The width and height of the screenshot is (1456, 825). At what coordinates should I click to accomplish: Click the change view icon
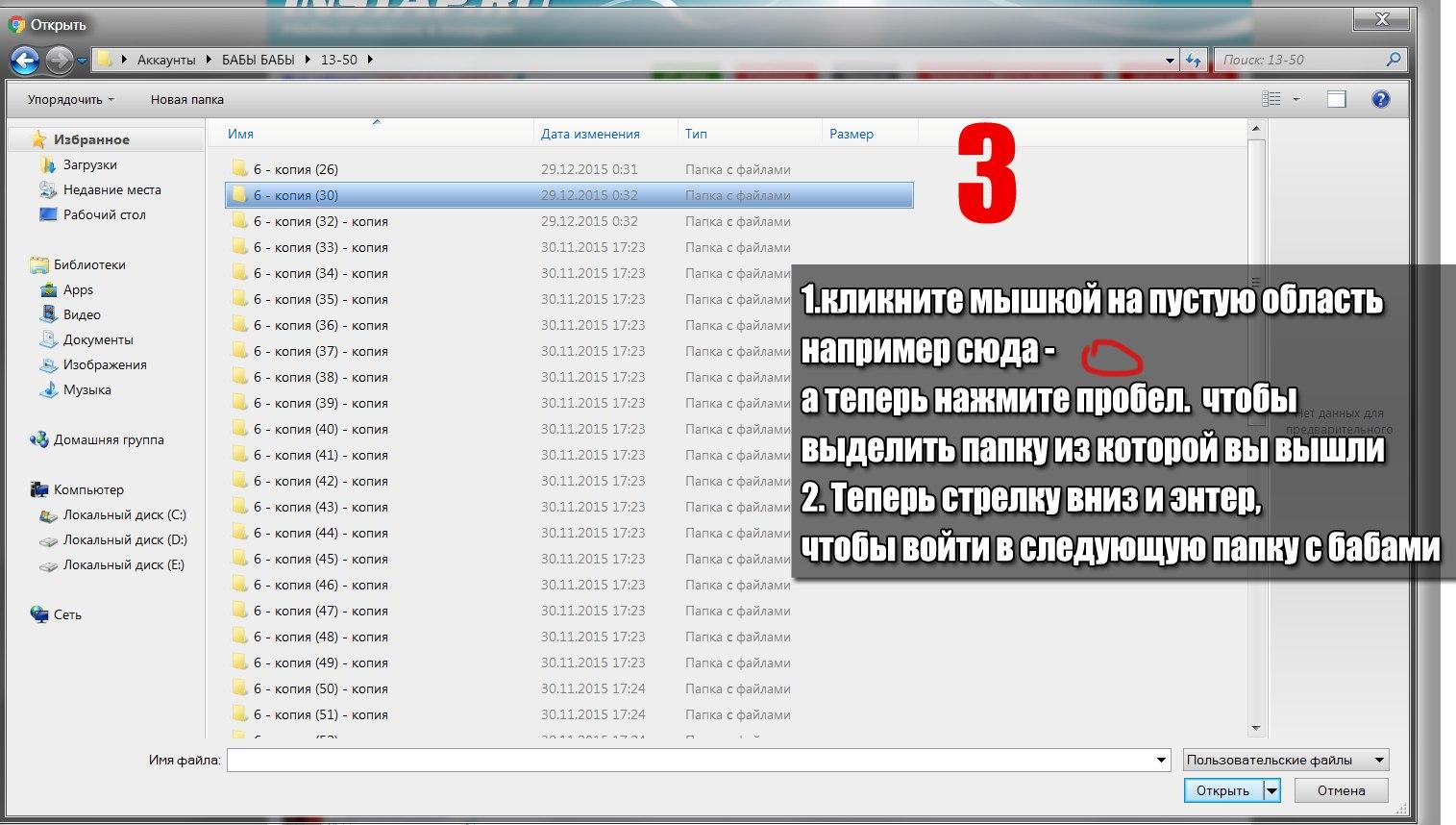[1271, 99]
